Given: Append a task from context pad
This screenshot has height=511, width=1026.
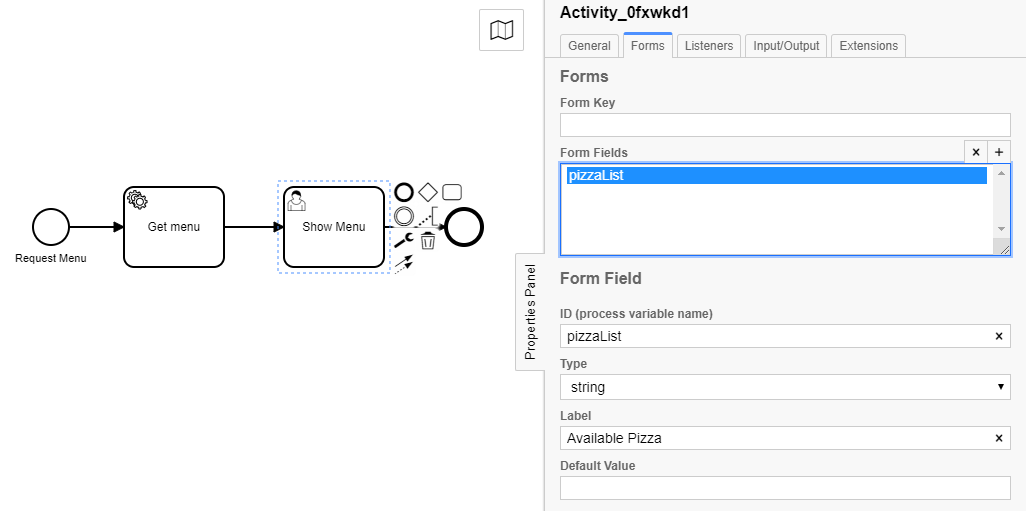Looking at the screenshot, I should point(452,192).
